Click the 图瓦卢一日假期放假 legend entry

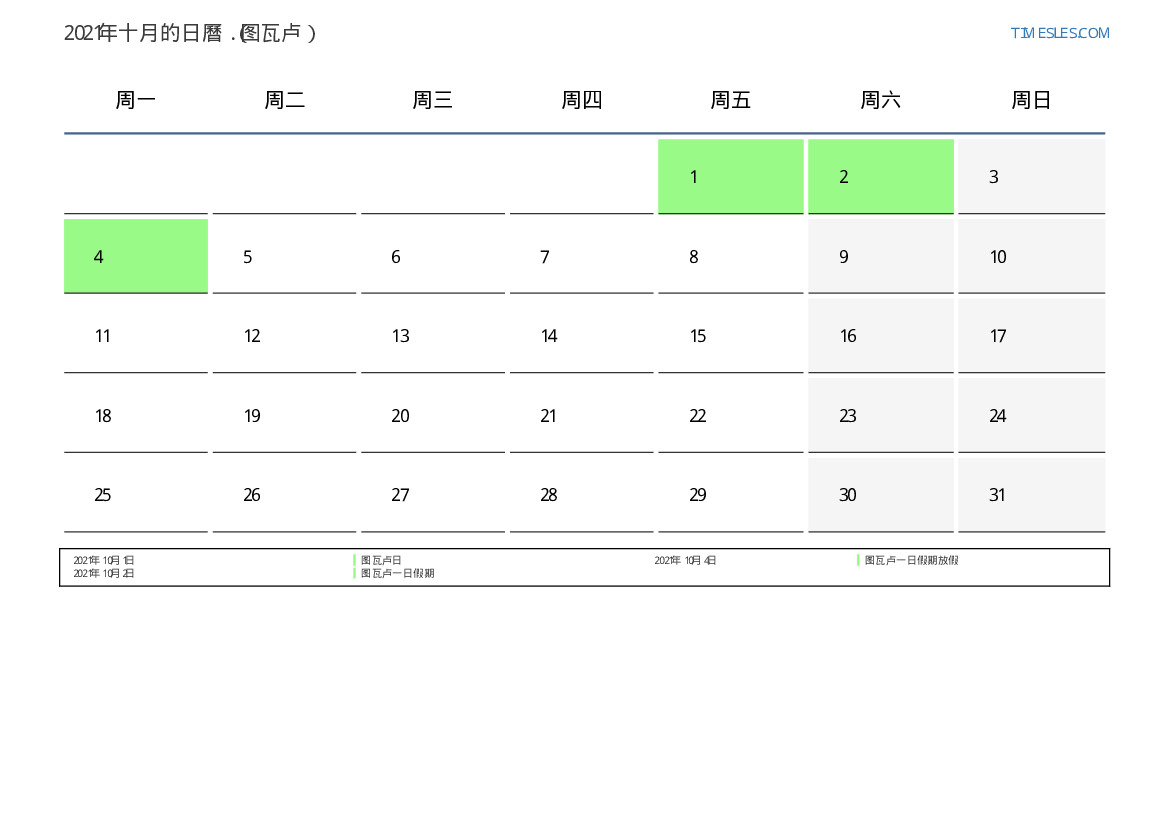pyautogui.click(x=911, y=561)
